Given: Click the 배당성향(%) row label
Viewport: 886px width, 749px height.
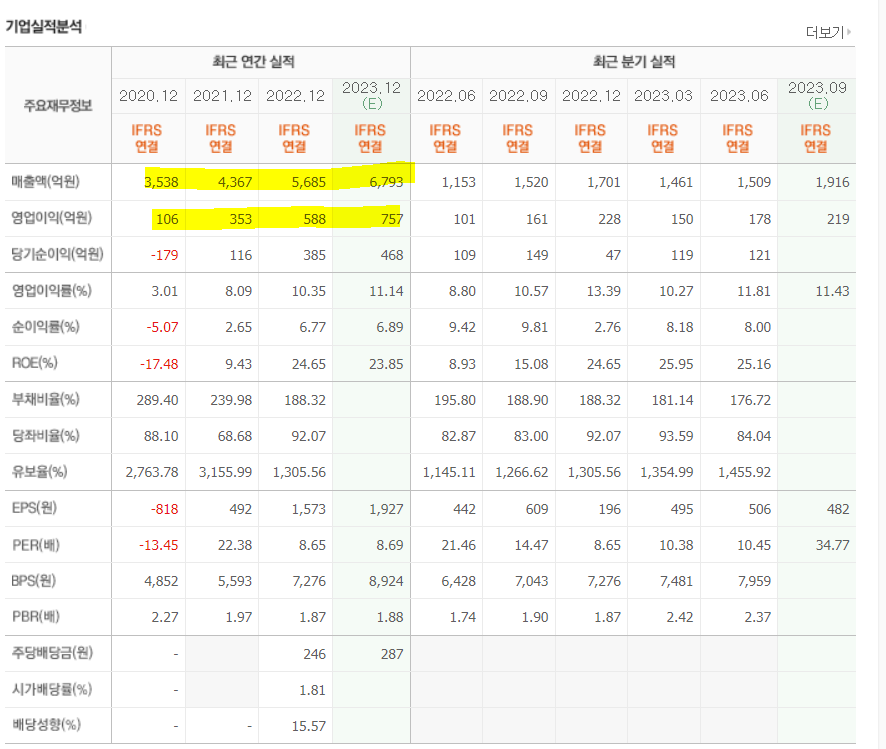Looking at the screenshot, I should [x=46, y=725].
